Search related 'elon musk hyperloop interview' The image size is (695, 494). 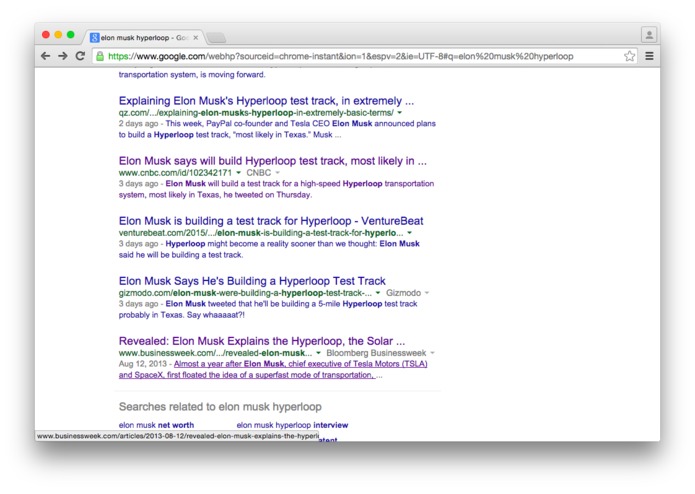(292, 425)
